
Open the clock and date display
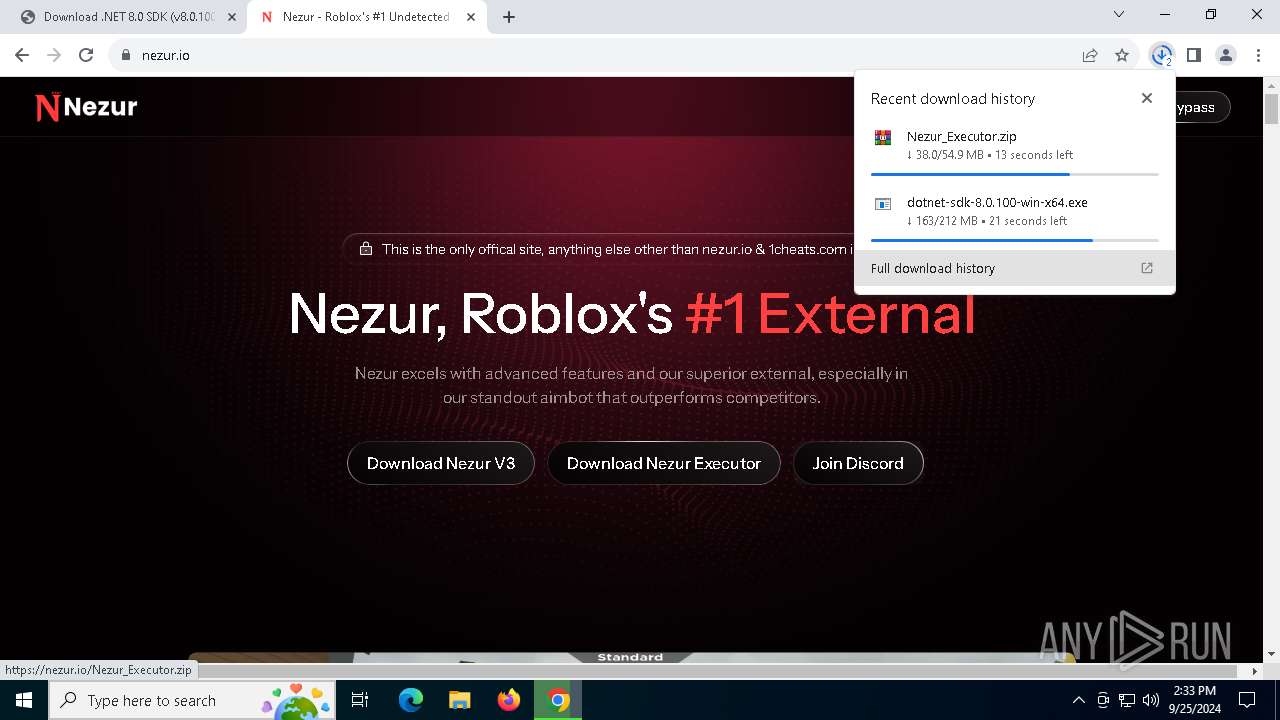1194,700
